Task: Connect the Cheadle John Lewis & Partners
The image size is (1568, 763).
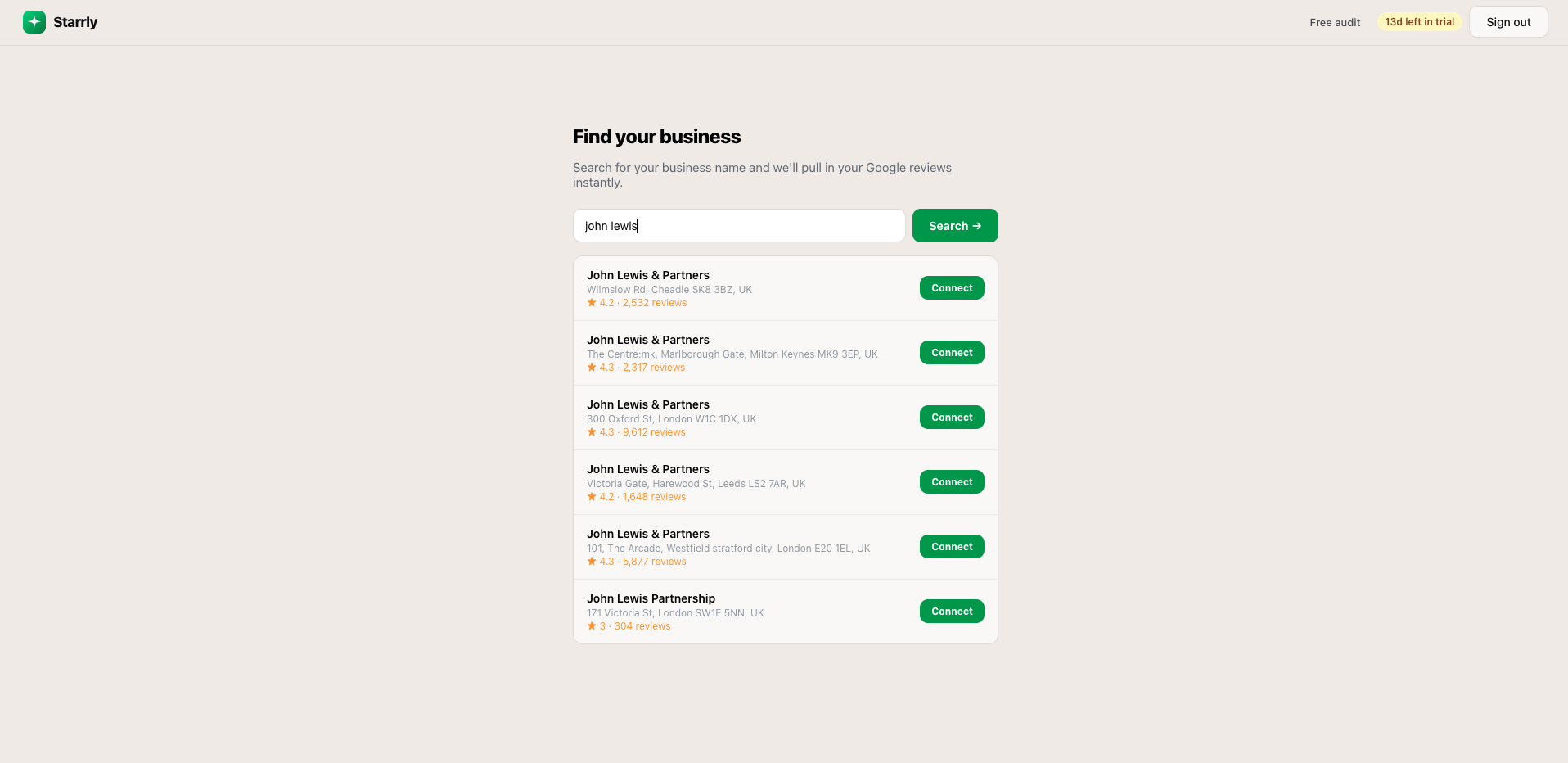Action: (952, 288)
